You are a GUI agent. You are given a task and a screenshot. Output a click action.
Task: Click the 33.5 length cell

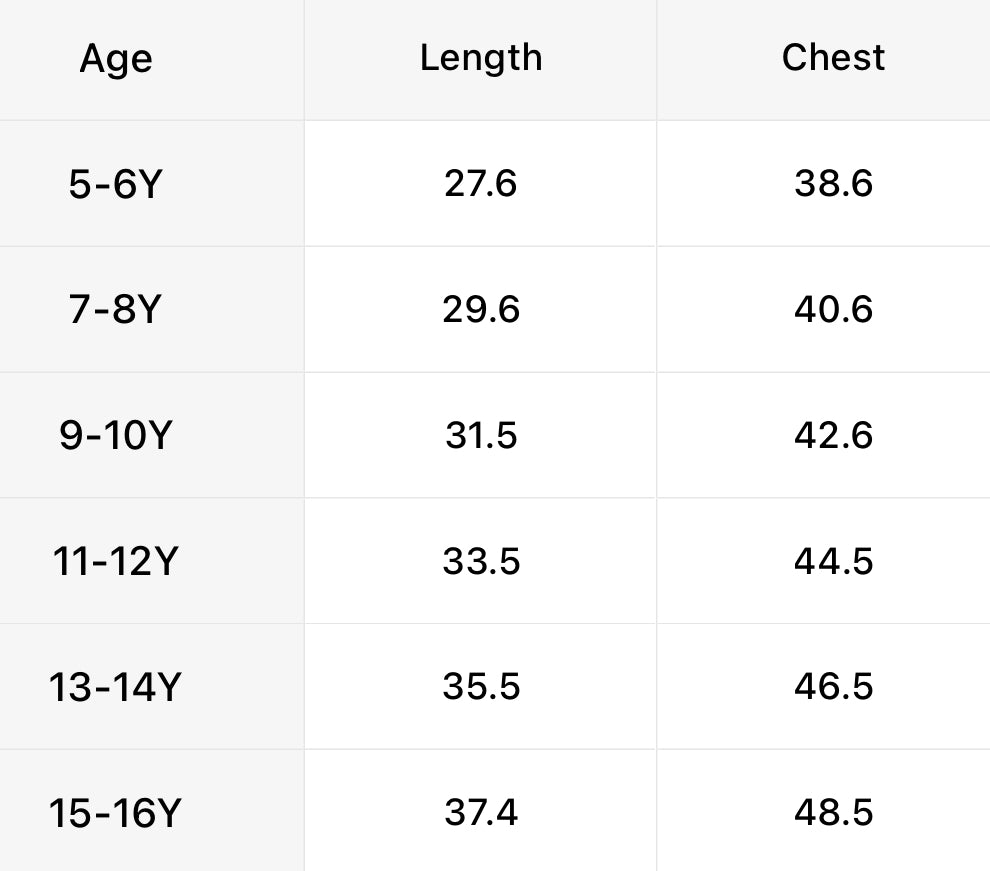tap(481, 561)
